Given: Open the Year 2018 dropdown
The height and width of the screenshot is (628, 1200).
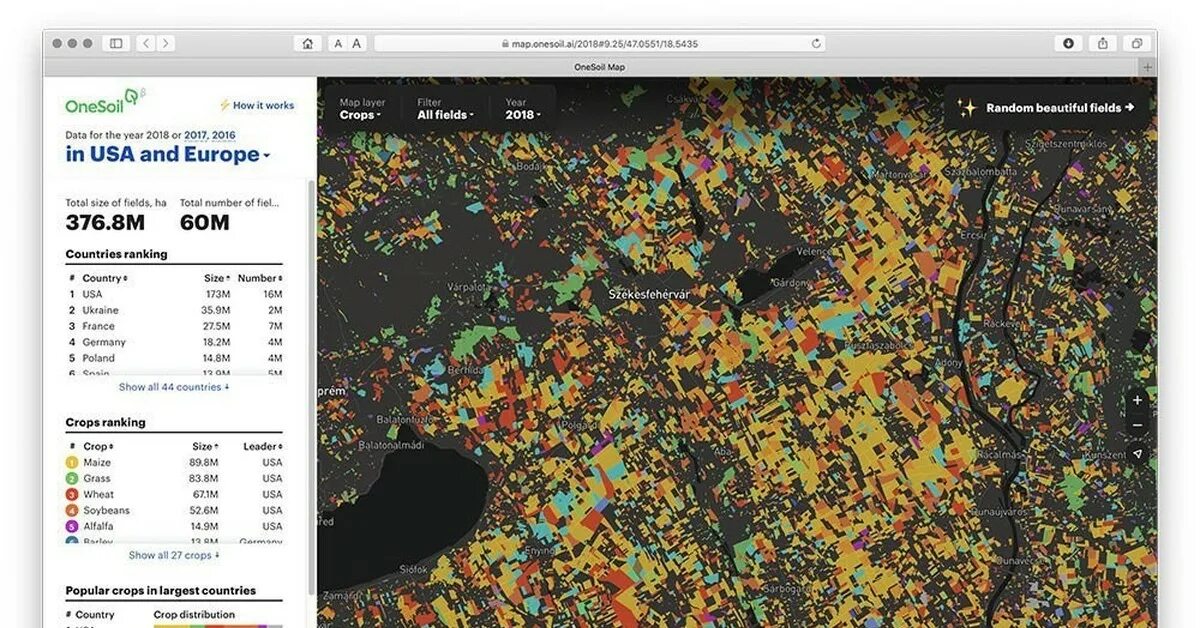Looking at the screenshot, I should coord(523,109).
